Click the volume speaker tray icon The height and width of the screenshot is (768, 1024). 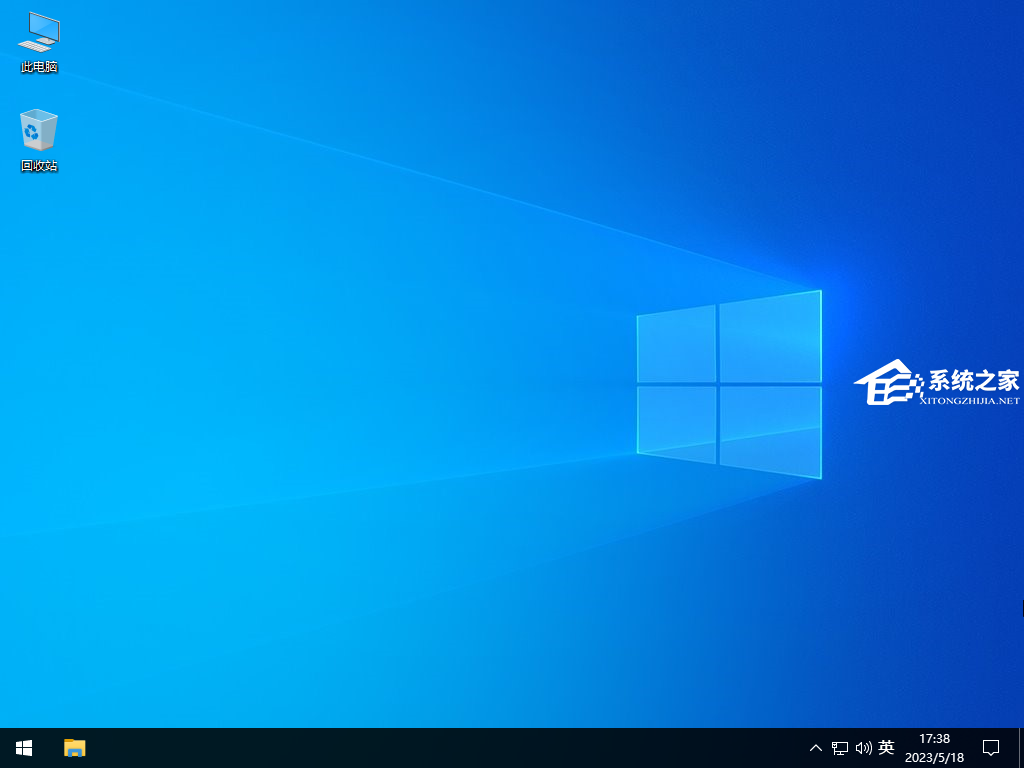[863, 748]
